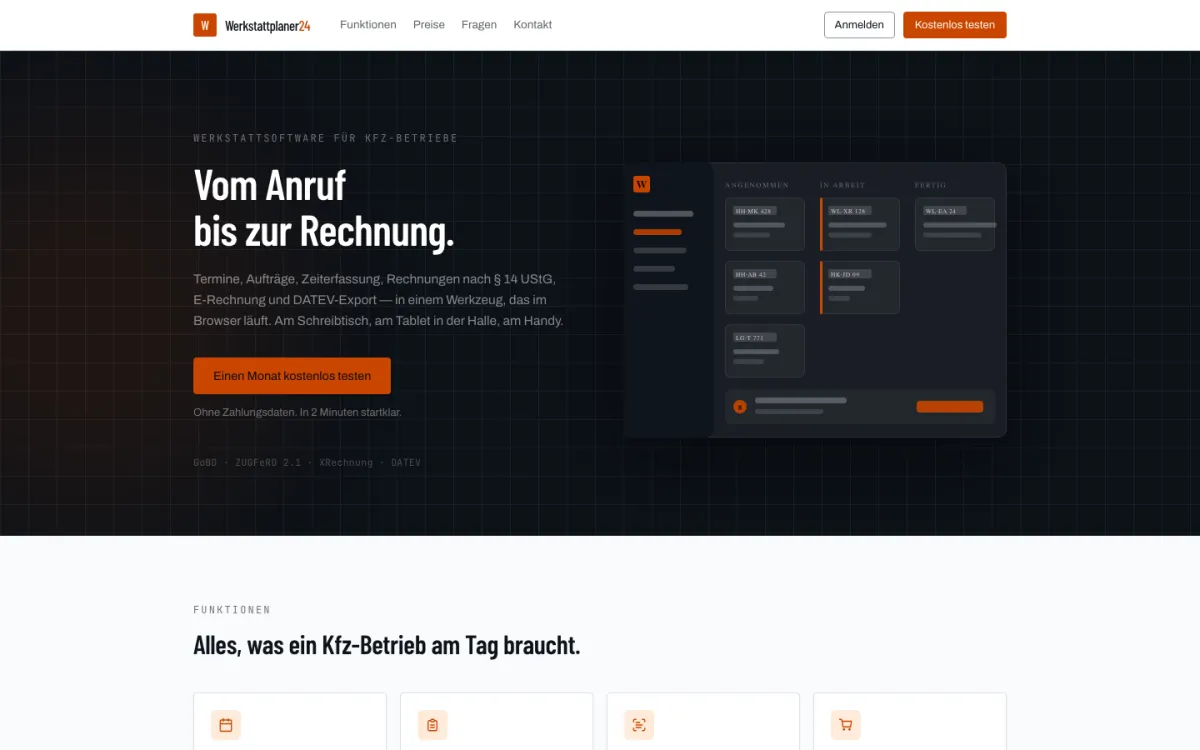The width and height of the screenshot is (1200, 750).
Task: Click the HH-AB 42 order card
Action: click(765, 287)
